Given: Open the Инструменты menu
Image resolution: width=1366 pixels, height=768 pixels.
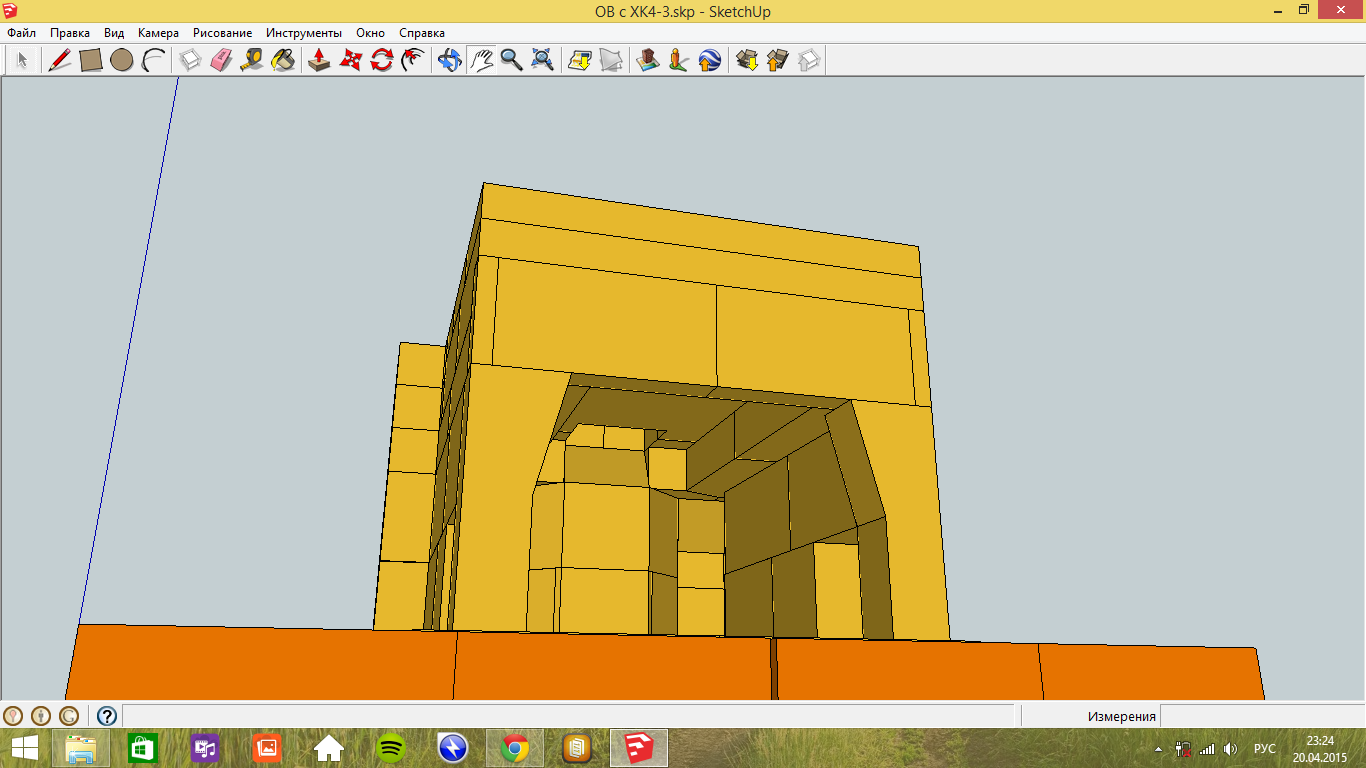Looking at the screenshot, I should coord(303,33).
